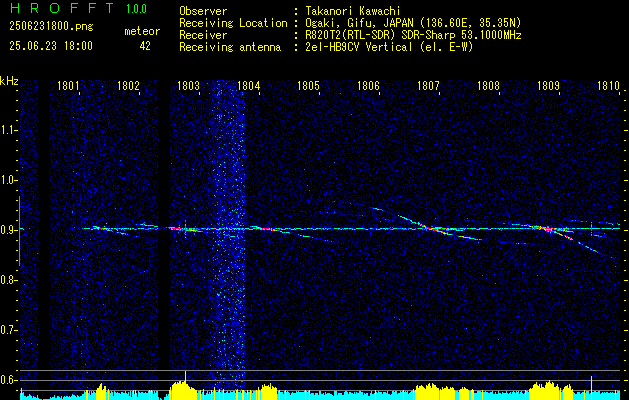The width and height of the screenshot is (629, 400).
Task: Click the 0.7 frequency axis label
Action: 7,330
